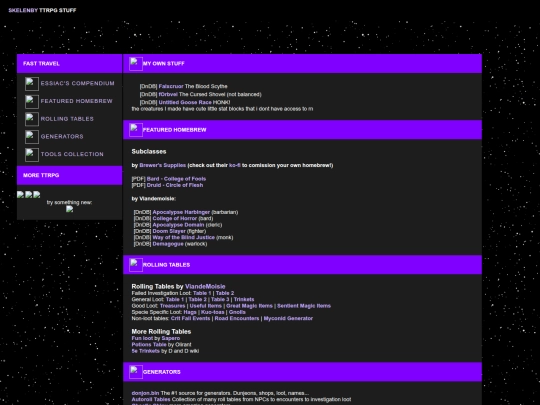Open the Untitled Goose Race link
540x405 pixels.
coord(185,102)
